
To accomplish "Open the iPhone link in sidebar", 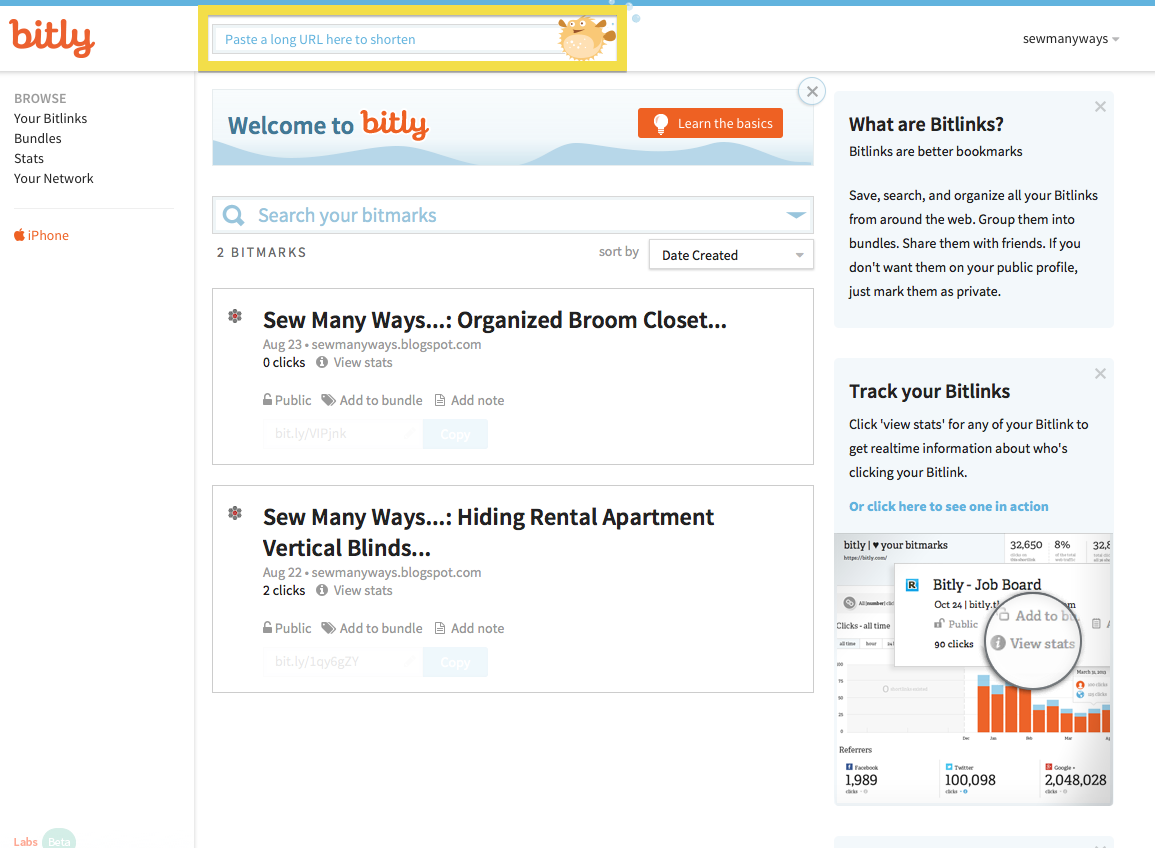I will [x=41, y=235].
